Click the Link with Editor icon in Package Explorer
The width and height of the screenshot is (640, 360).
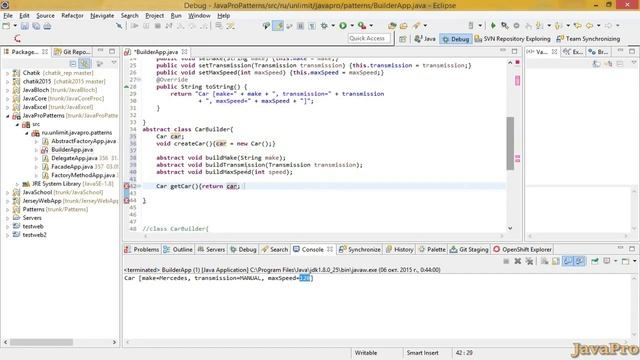point(84,63)
